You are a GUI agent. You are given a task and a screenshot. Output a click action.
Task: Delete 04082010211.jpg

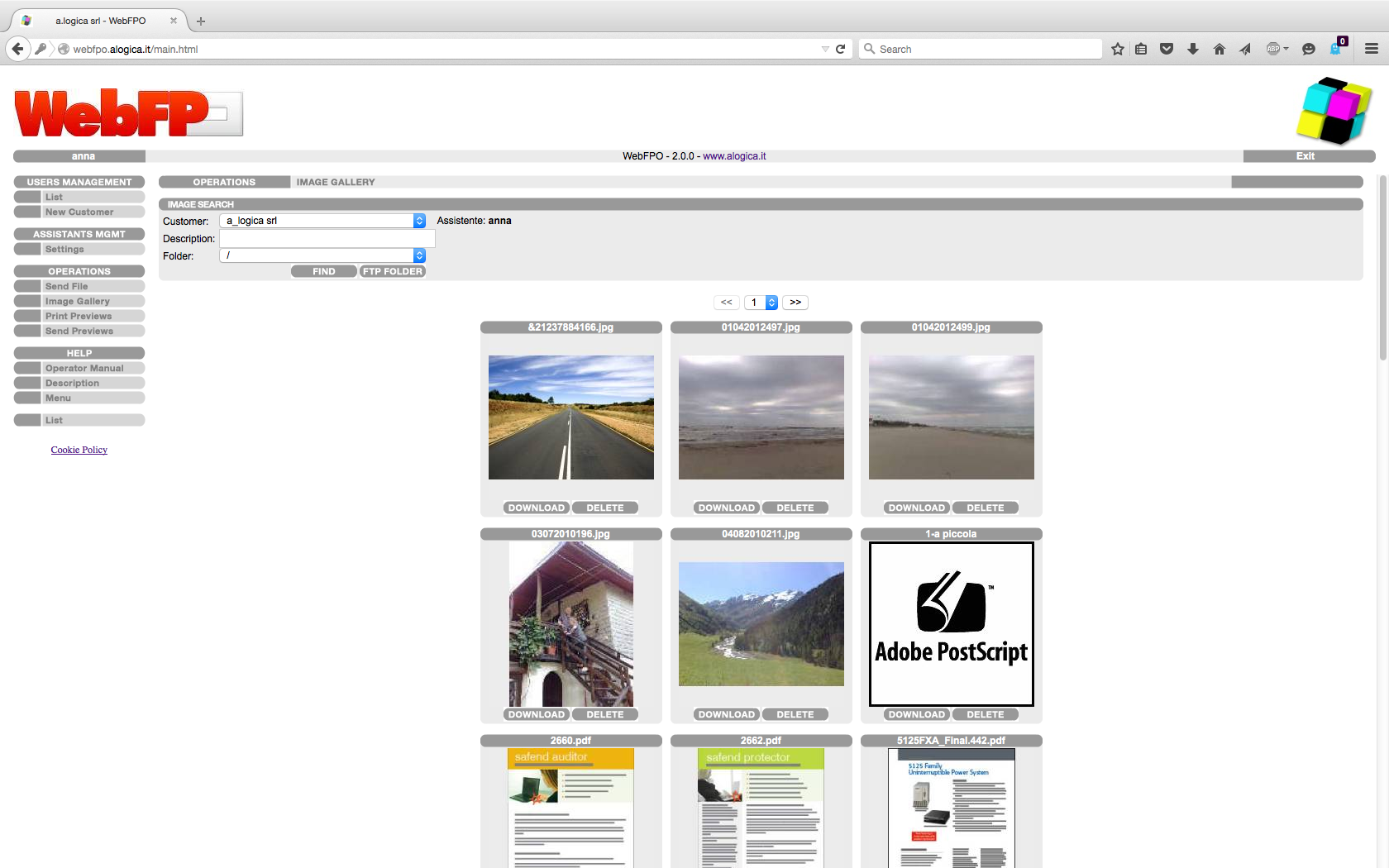click(x=795, y=714)
